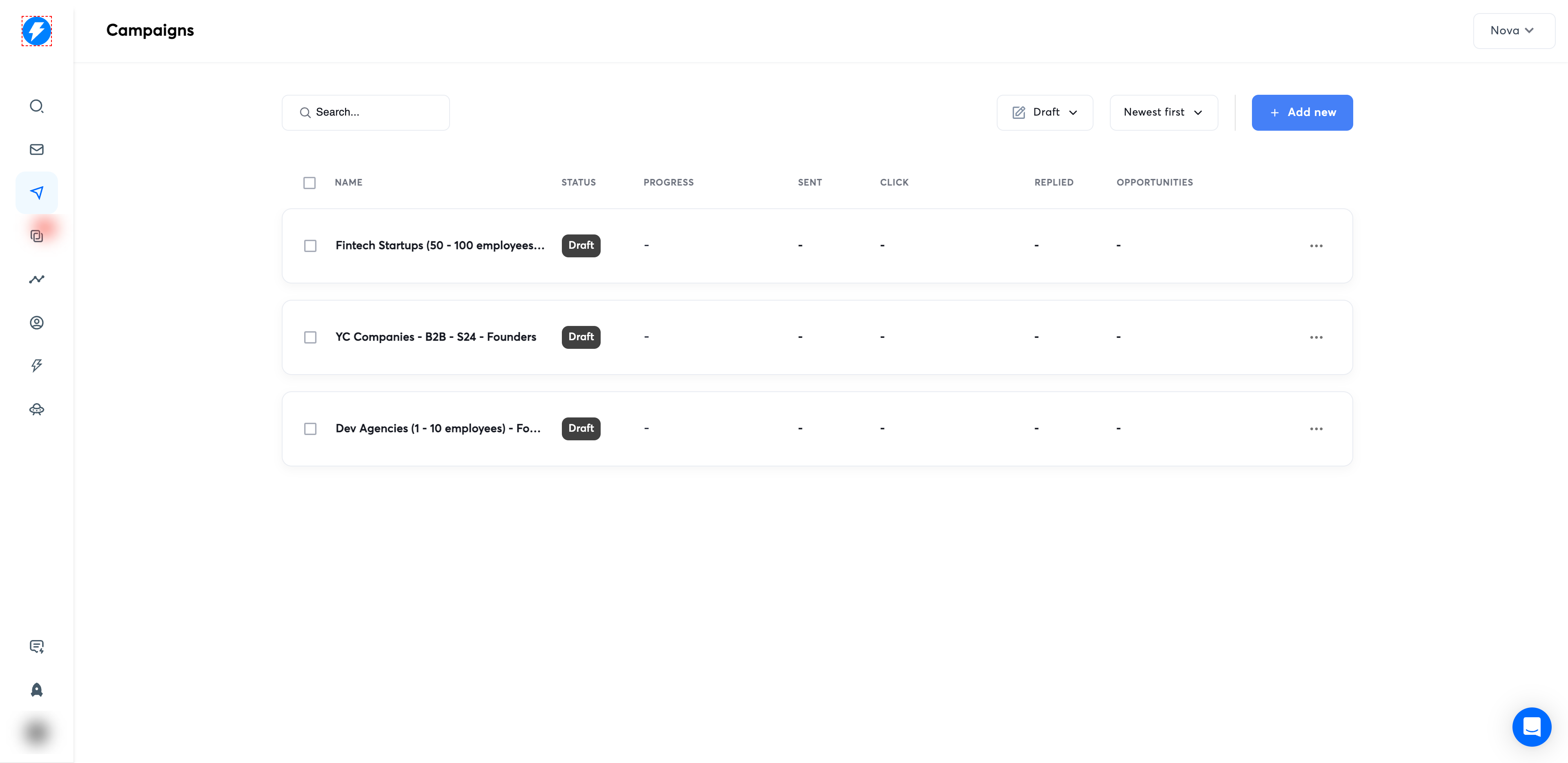1568x763 pixels.
Task: Check the YC Companies campaign checkbox
Action: [310, 337]
